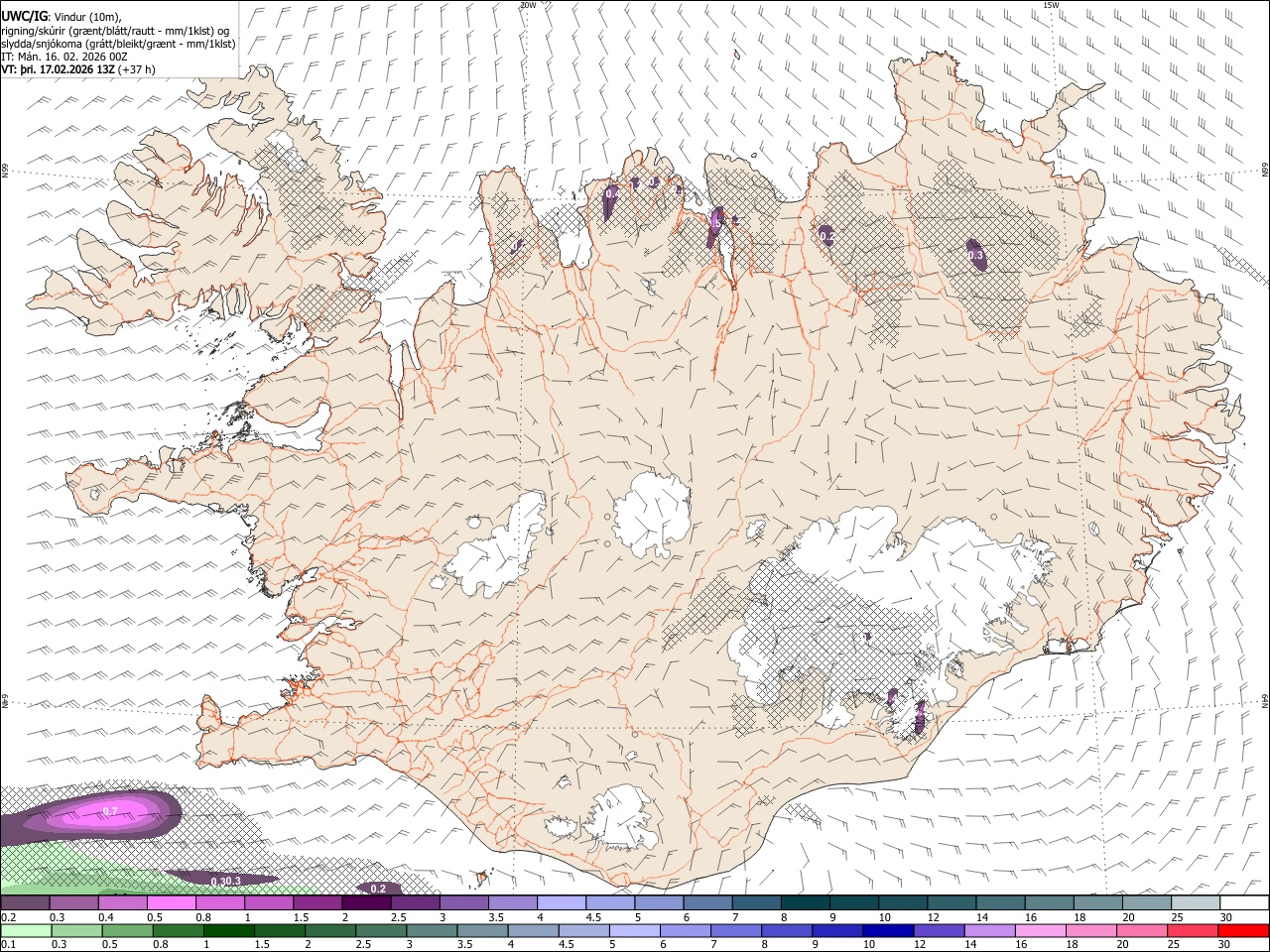
Task: Click the N64 latitude label on the right edge
Action: coord(1265,701)
